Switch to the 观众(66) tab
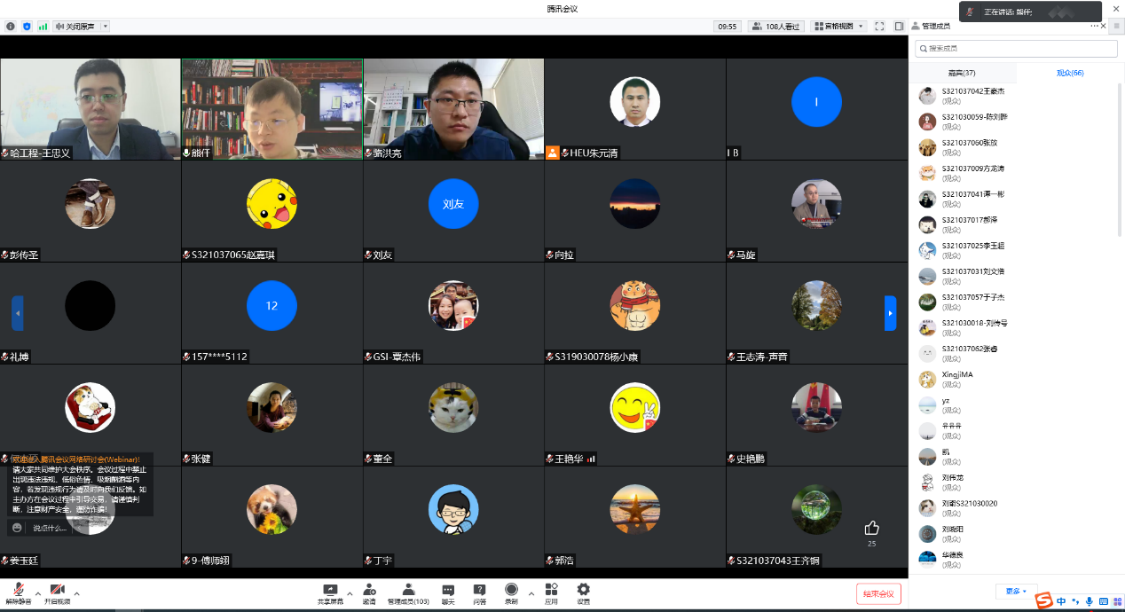Screen dimensions: 1125x612 1069,73
